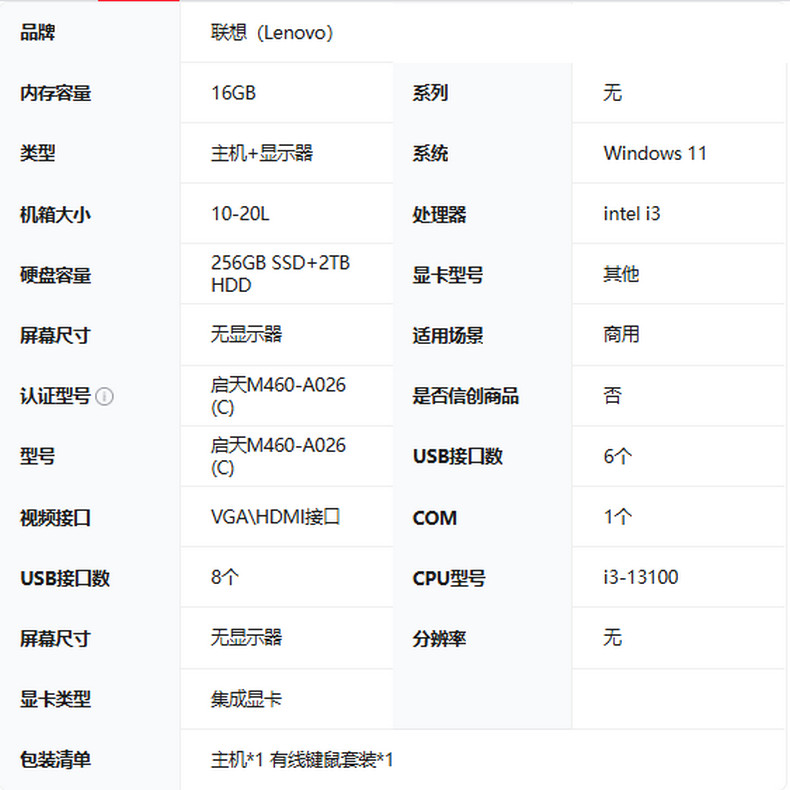
Task: Select the 主机*1 有线键鼠套装*1 value
Action: click(302, 760)
